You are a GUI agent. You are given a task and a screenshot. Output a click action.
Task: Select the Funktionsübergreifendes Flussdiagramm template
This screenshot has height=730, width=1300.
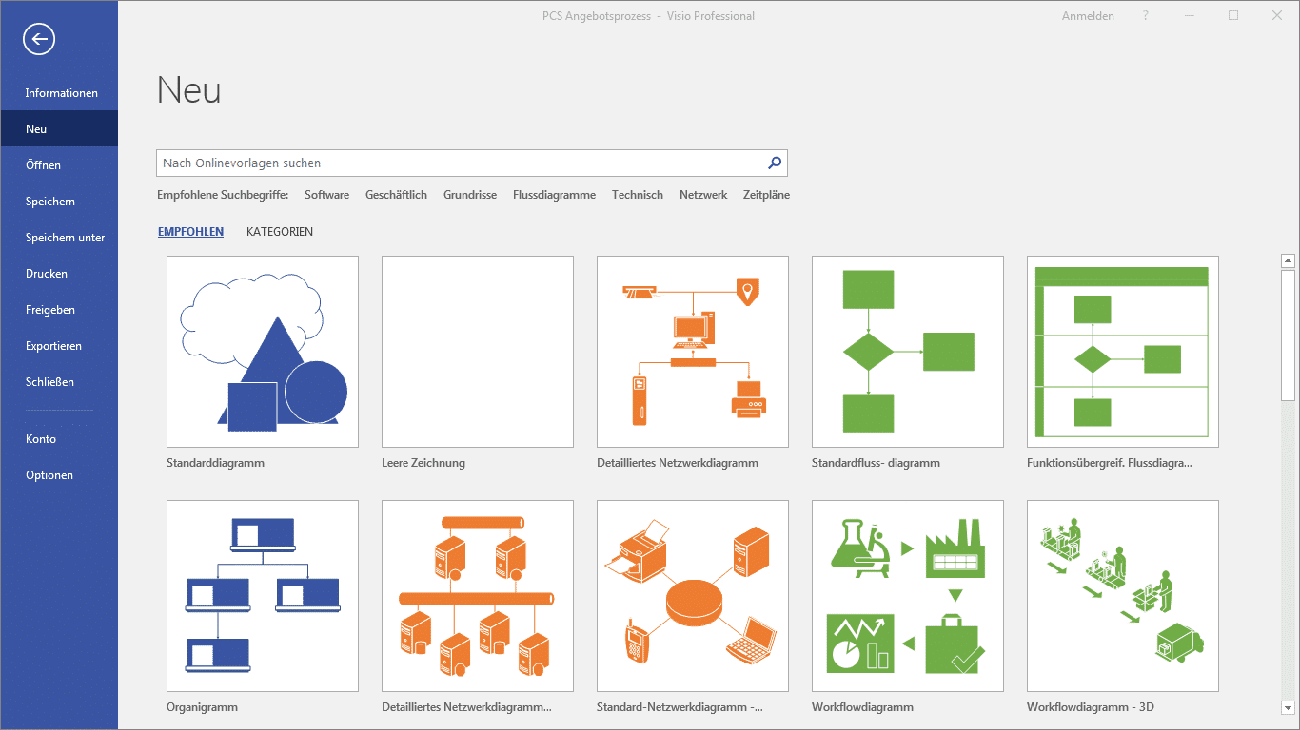tap(1122, 351)
